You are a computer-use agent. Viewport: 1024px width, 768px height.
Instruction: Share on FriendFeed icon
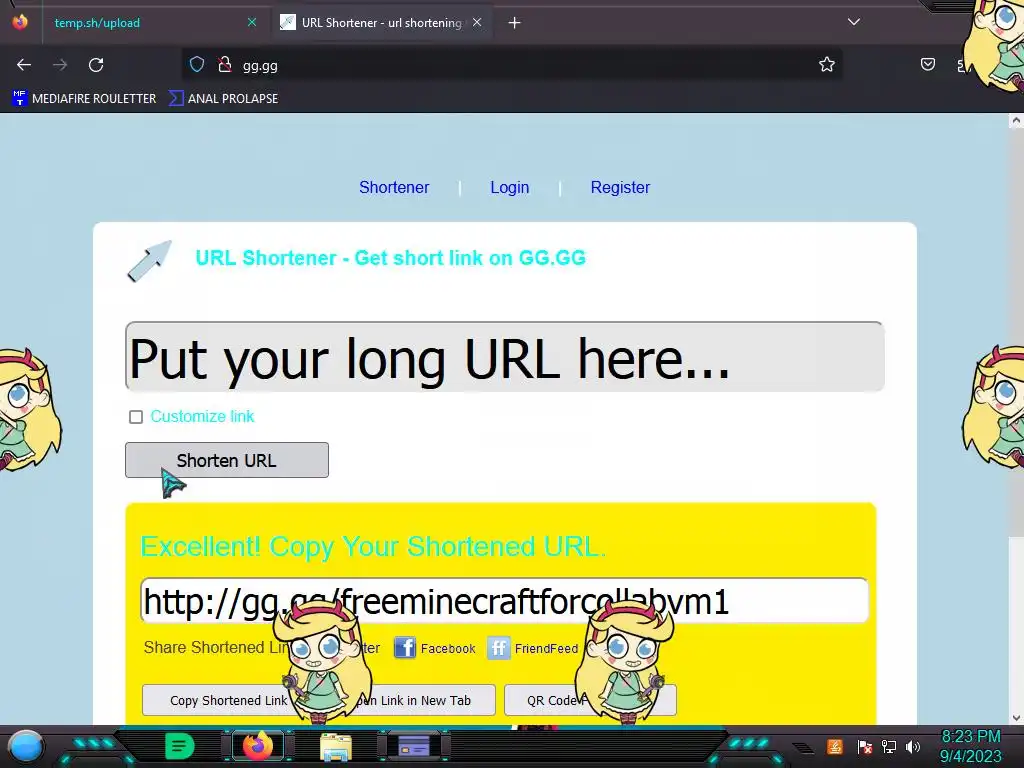click(498, 648)
